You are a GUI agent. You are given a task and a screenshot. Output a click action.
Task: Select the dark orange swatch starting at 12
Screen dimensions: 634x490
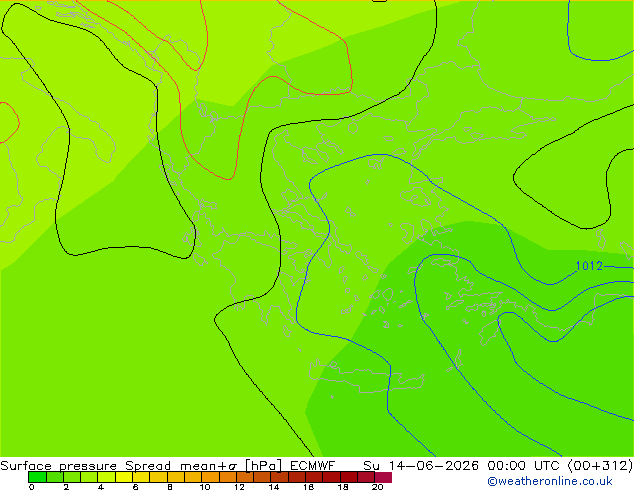245,477
